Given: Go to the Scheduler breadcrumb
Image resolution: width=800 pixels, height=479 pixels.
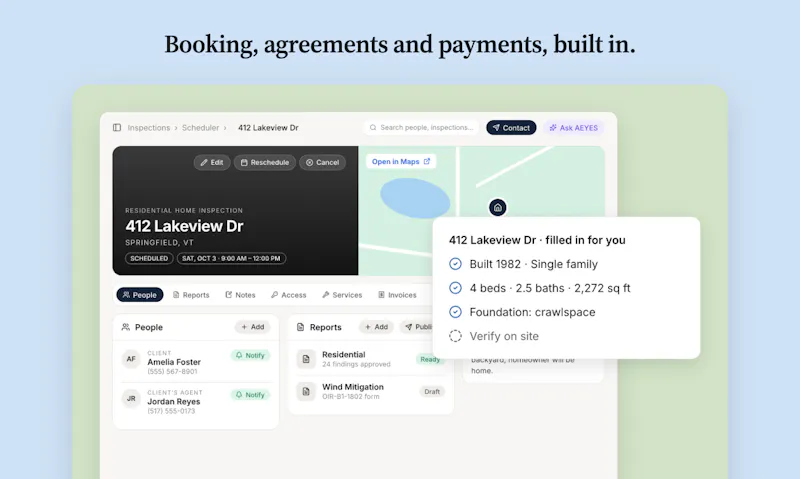Looking at the screenshot, I should 201,128.
